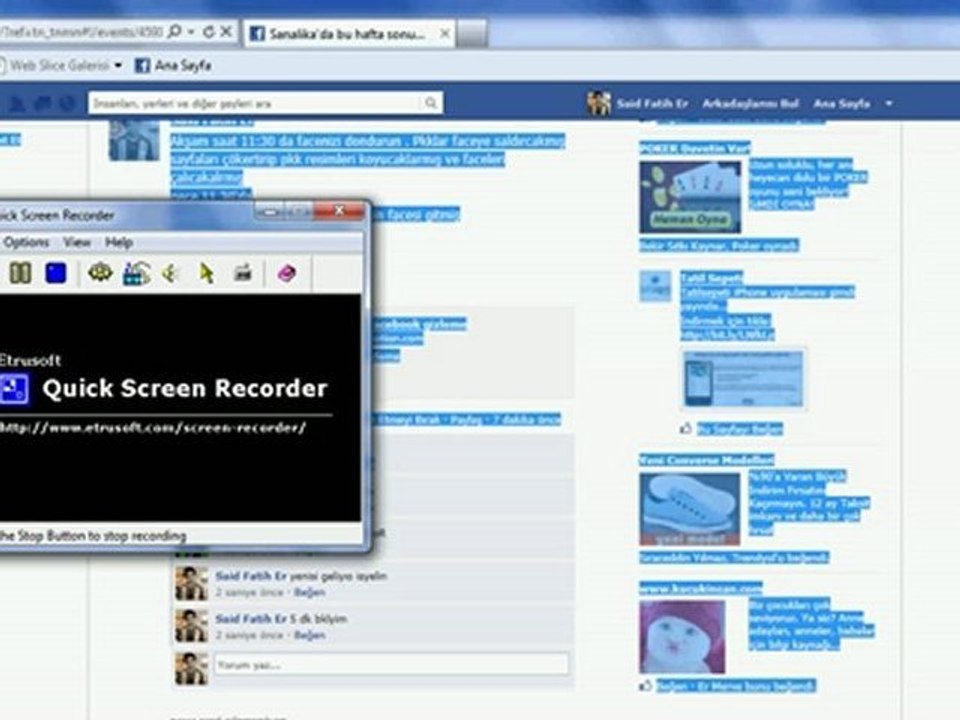The image size is (960, 720).
Task: Click the Converse shoe ad image
Action: pos(689,509)
